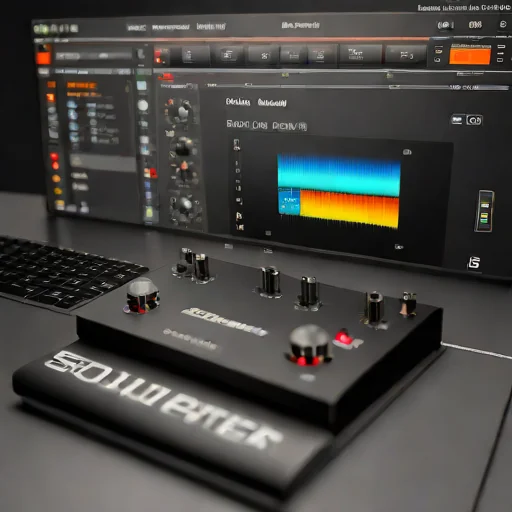
Task: Click the solid white button beside the outlined toggle
Action: [457, 119]
